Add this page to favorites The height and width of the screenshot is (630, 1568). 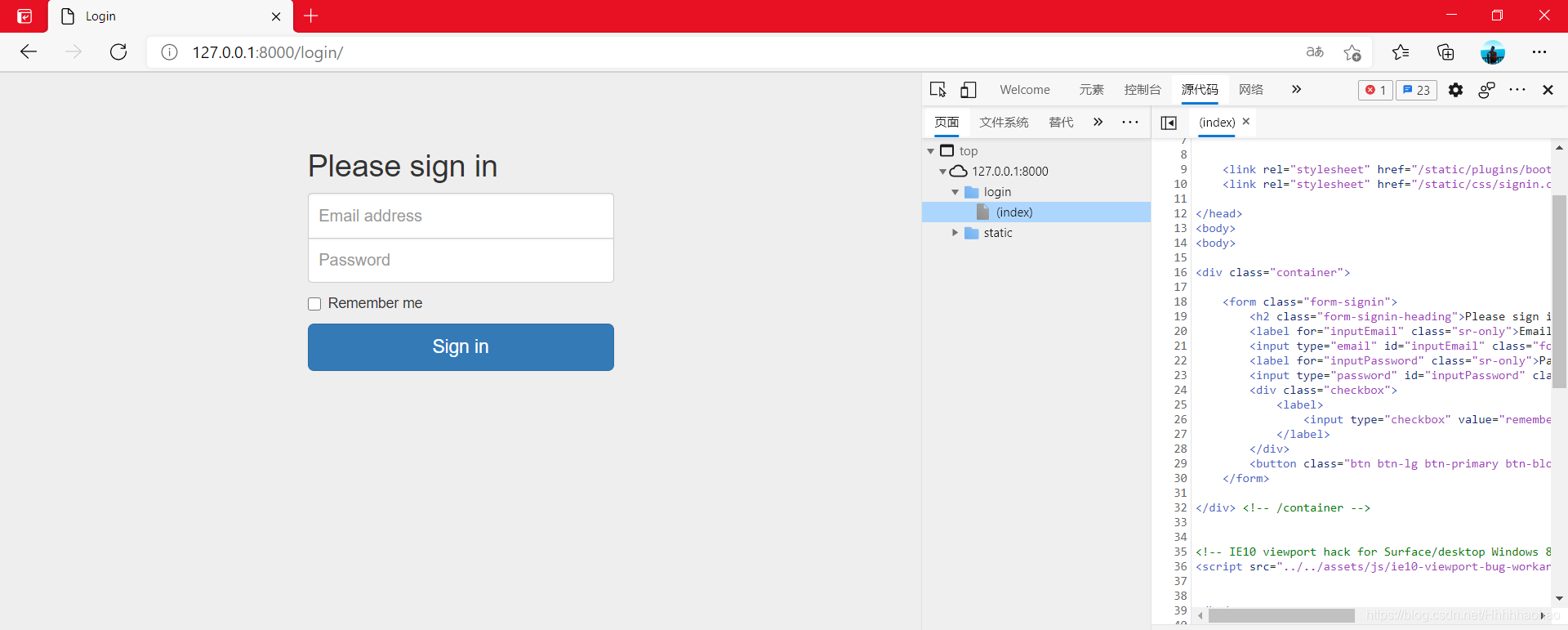click(x=1352, y=52)
